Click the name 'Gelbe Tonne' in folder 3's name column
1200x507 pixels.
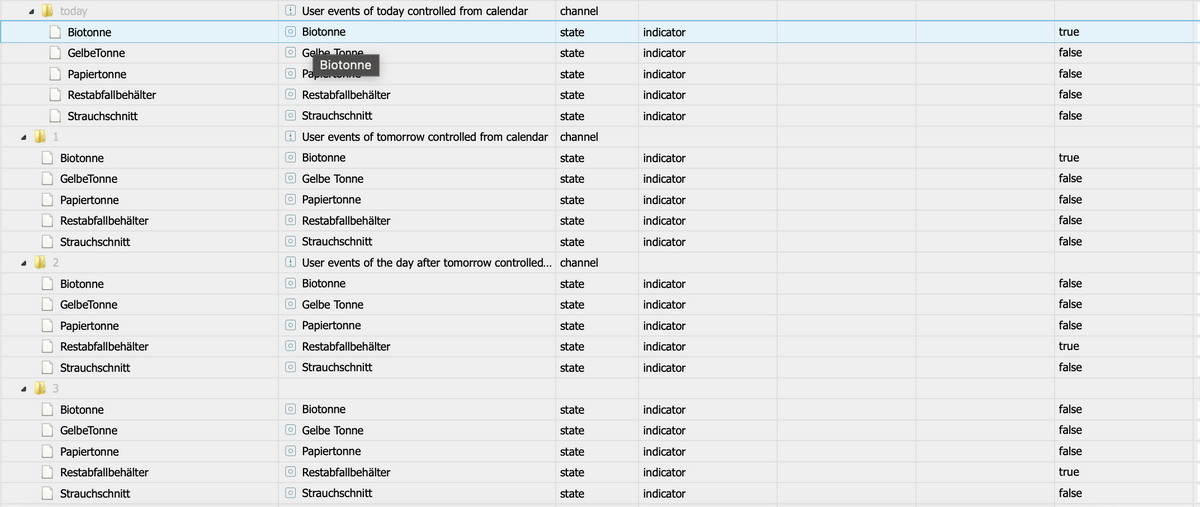click(x=333, y=431)
